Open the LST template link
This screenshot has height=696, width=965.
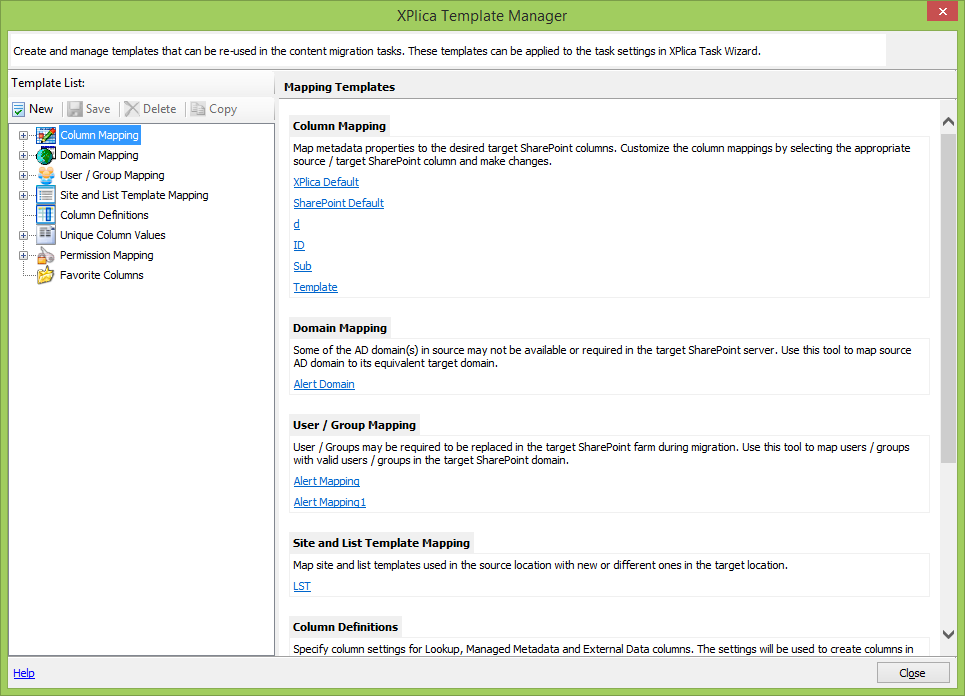[302, 586]
